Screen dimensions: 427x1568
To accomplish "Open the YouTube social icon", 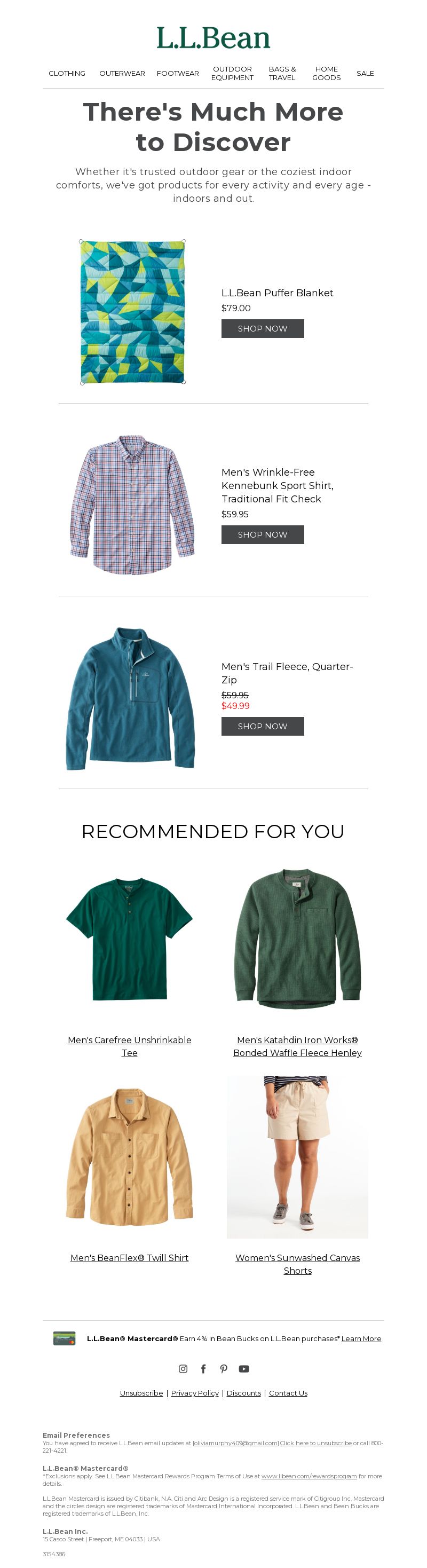I will (x=244, y=1368).
